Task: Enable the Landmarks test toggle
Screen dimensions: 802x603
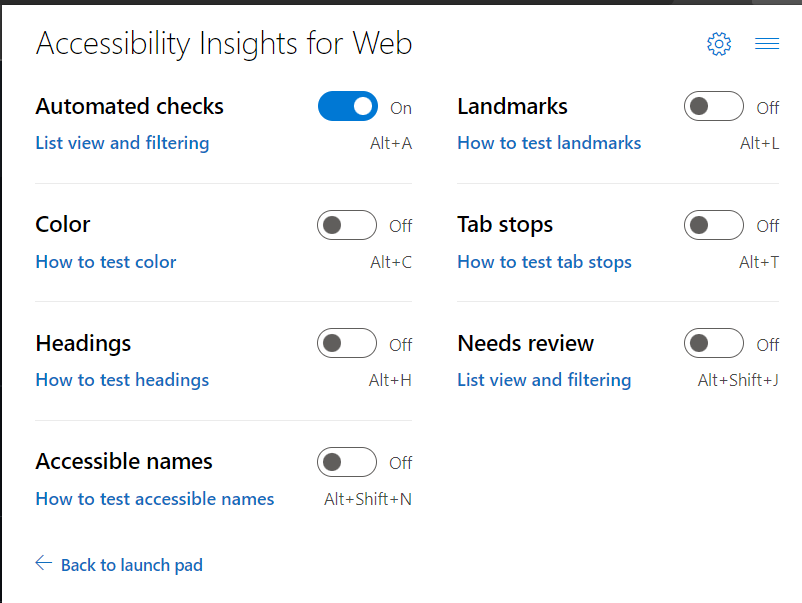Action: coord(713,107)
